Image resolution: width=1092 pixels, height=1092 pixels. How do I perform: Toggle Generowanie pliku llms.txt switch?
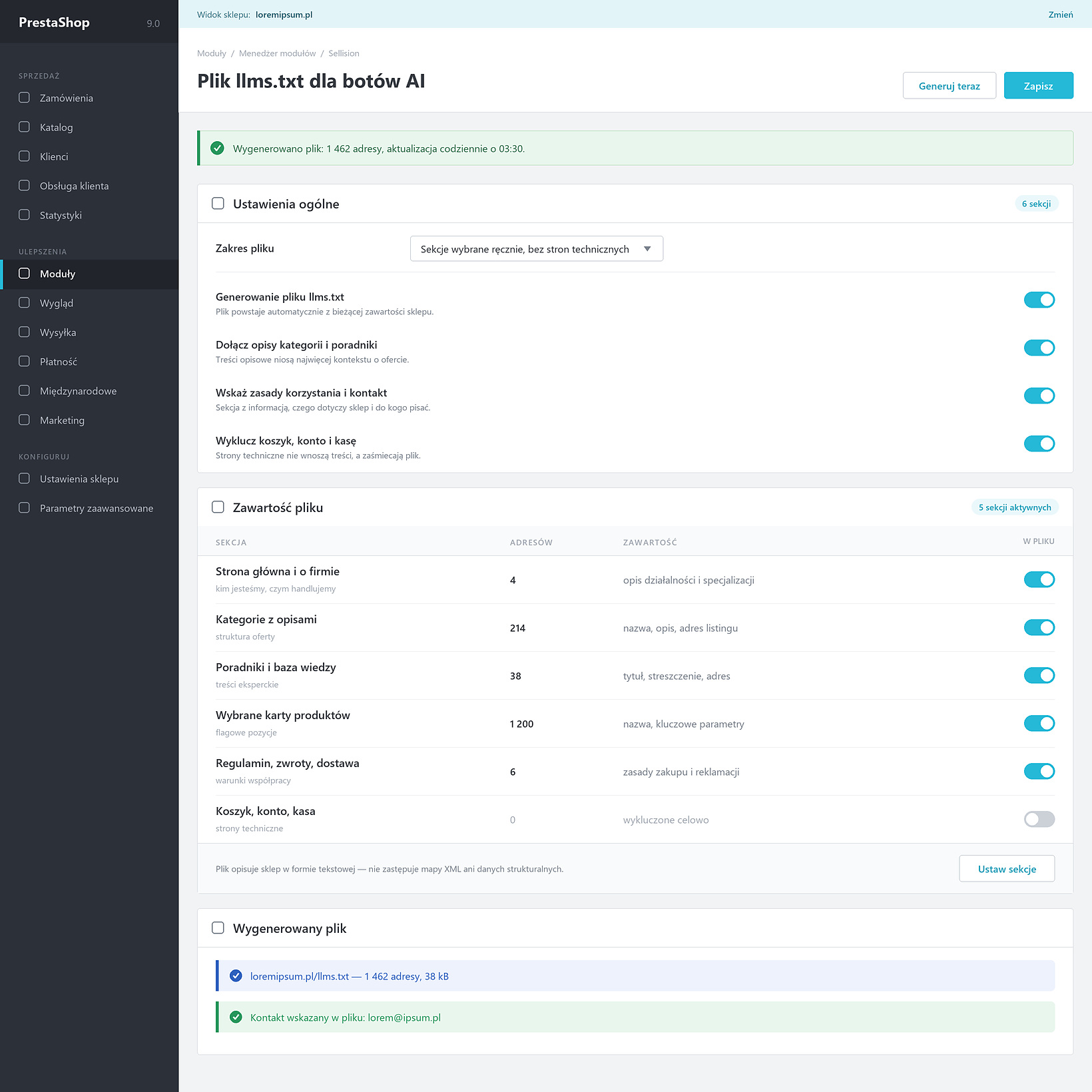1039,300
